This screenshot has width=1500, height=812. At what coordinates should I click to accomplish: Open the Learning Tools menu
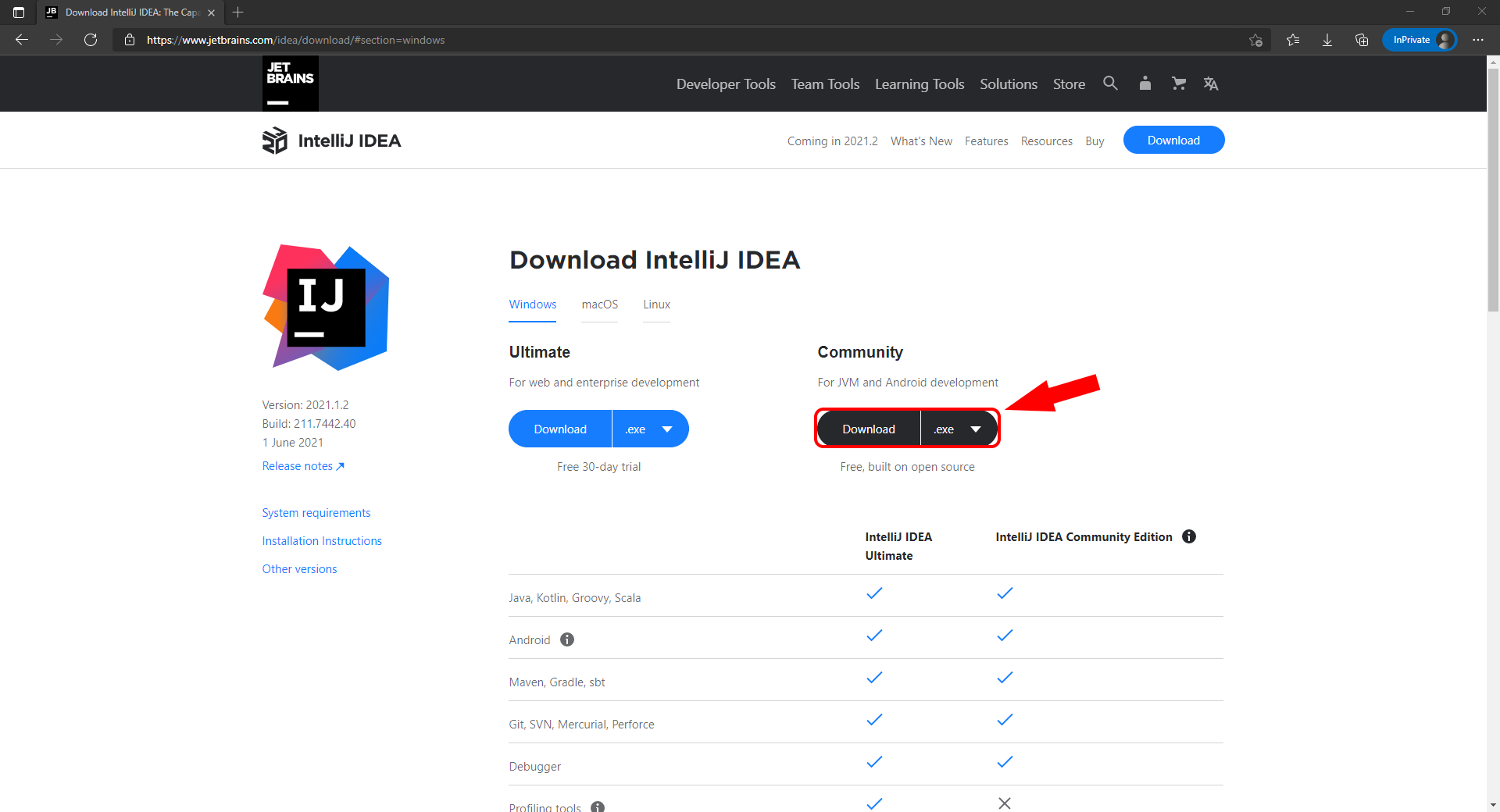[x=920, y=84]
